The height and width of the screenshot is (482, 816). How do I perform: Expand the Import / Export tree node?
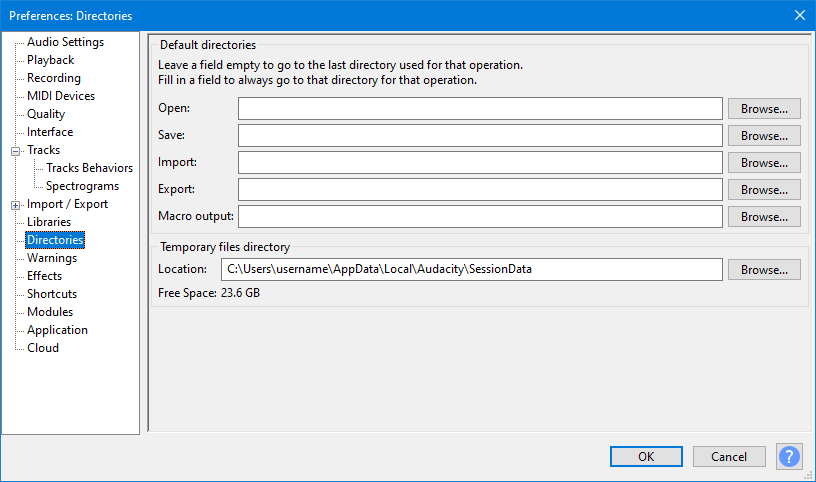16,205
